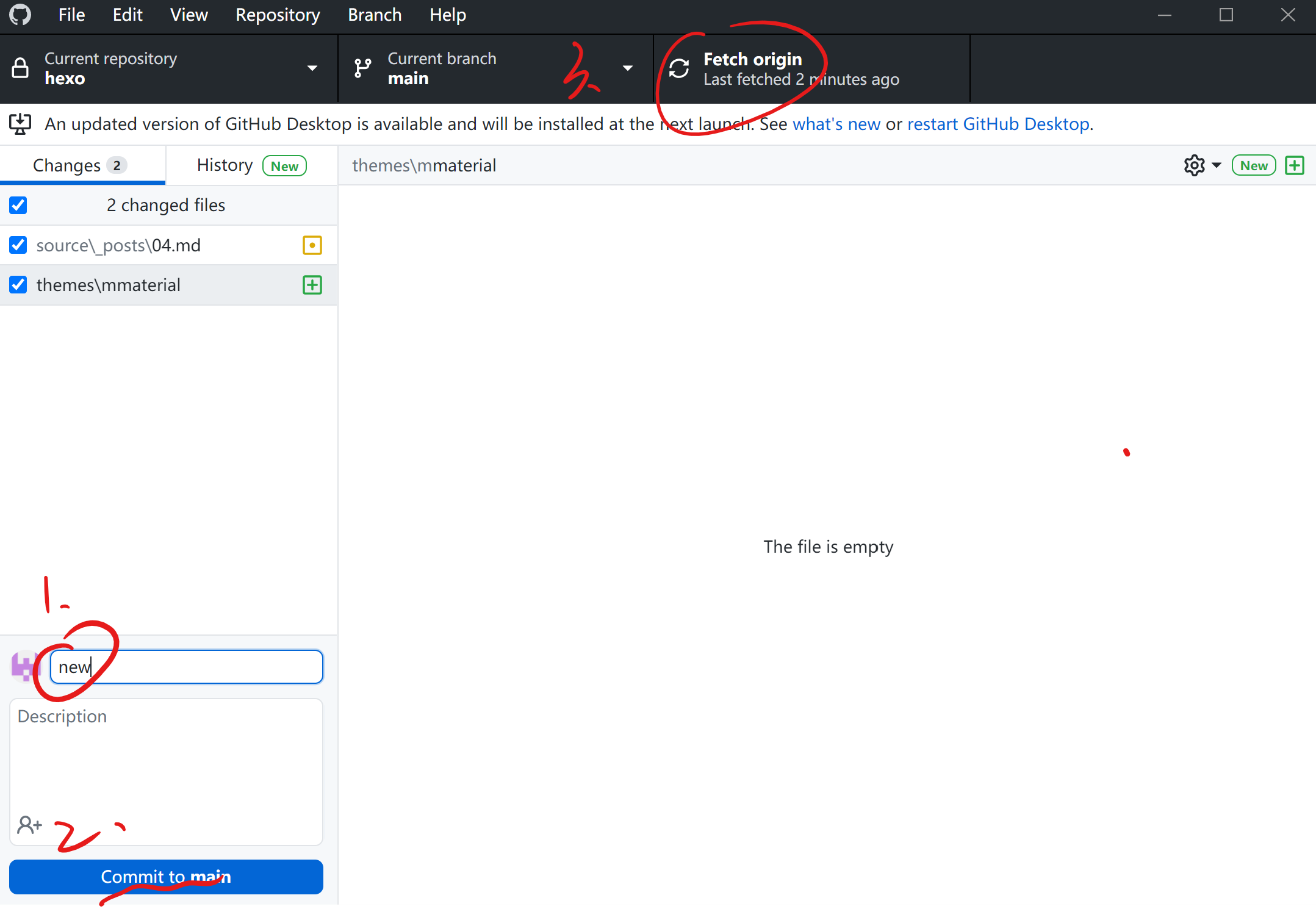
Task: Open the Repository menu
Action: [x=278, y=15]
